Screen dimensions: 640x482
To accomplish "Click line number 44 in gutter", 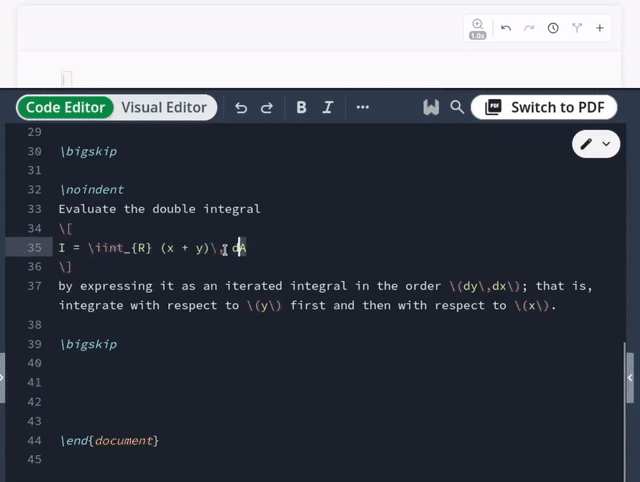I will coord(35,441).
